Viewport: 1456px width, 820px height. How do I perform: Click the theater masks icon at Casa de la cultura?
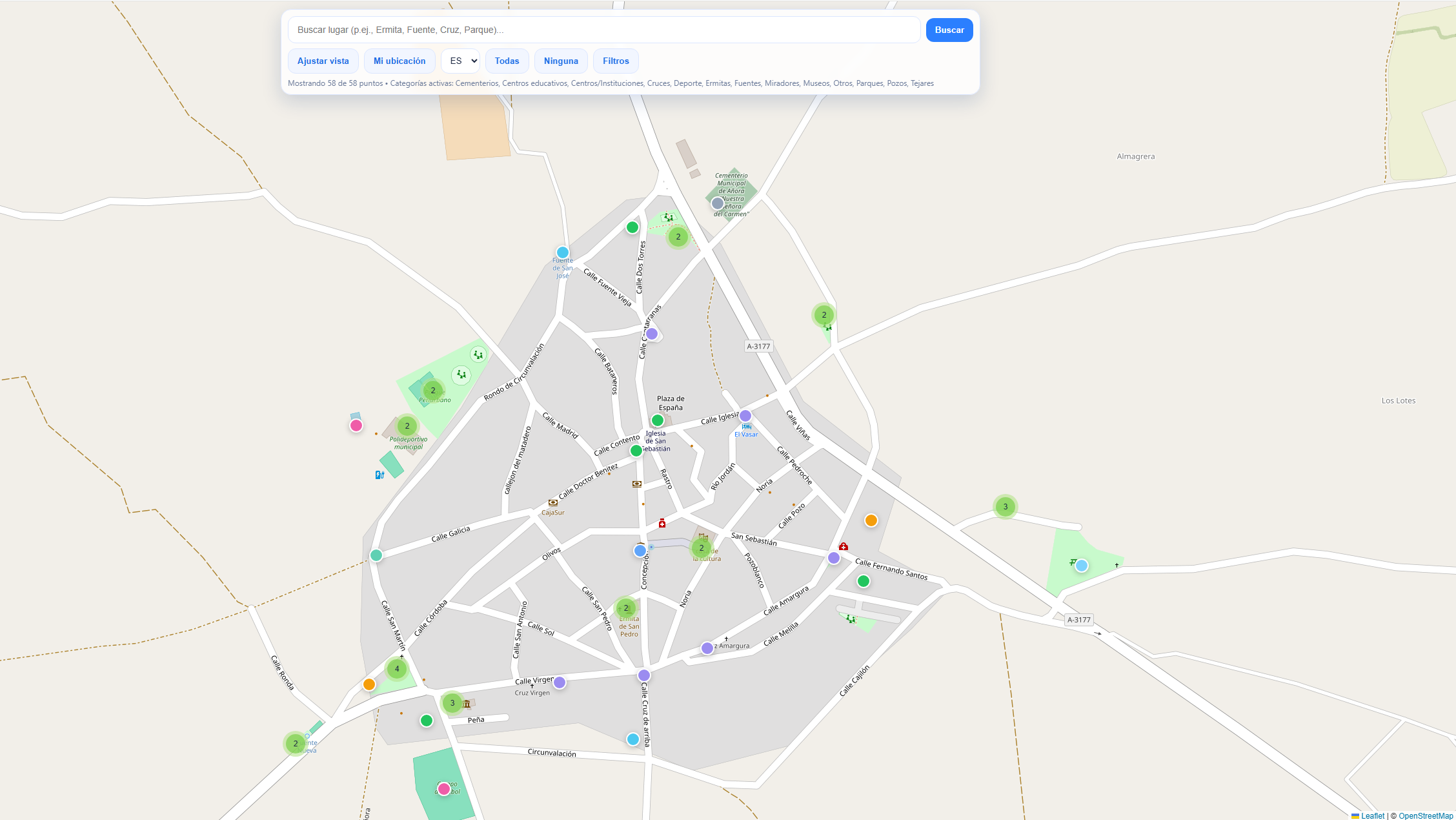[703, 538]
